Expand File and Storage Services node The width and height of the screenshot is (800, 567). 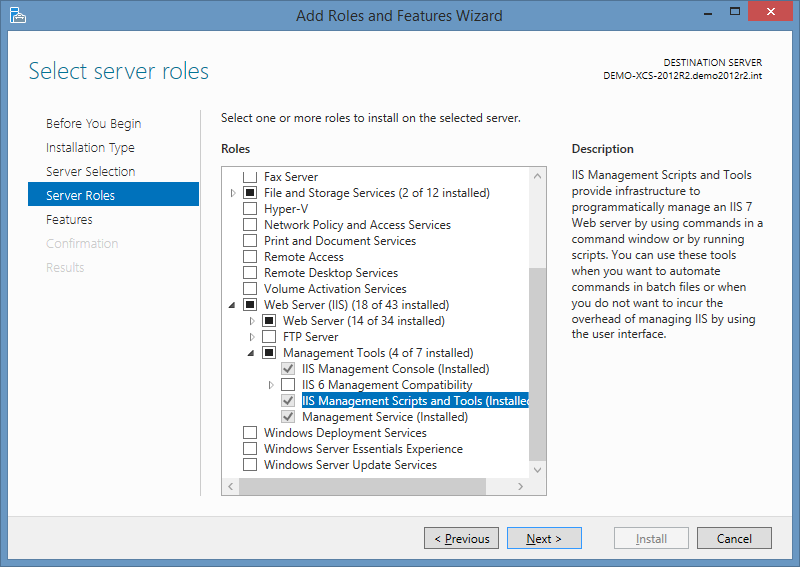click(x=233, y=193)
